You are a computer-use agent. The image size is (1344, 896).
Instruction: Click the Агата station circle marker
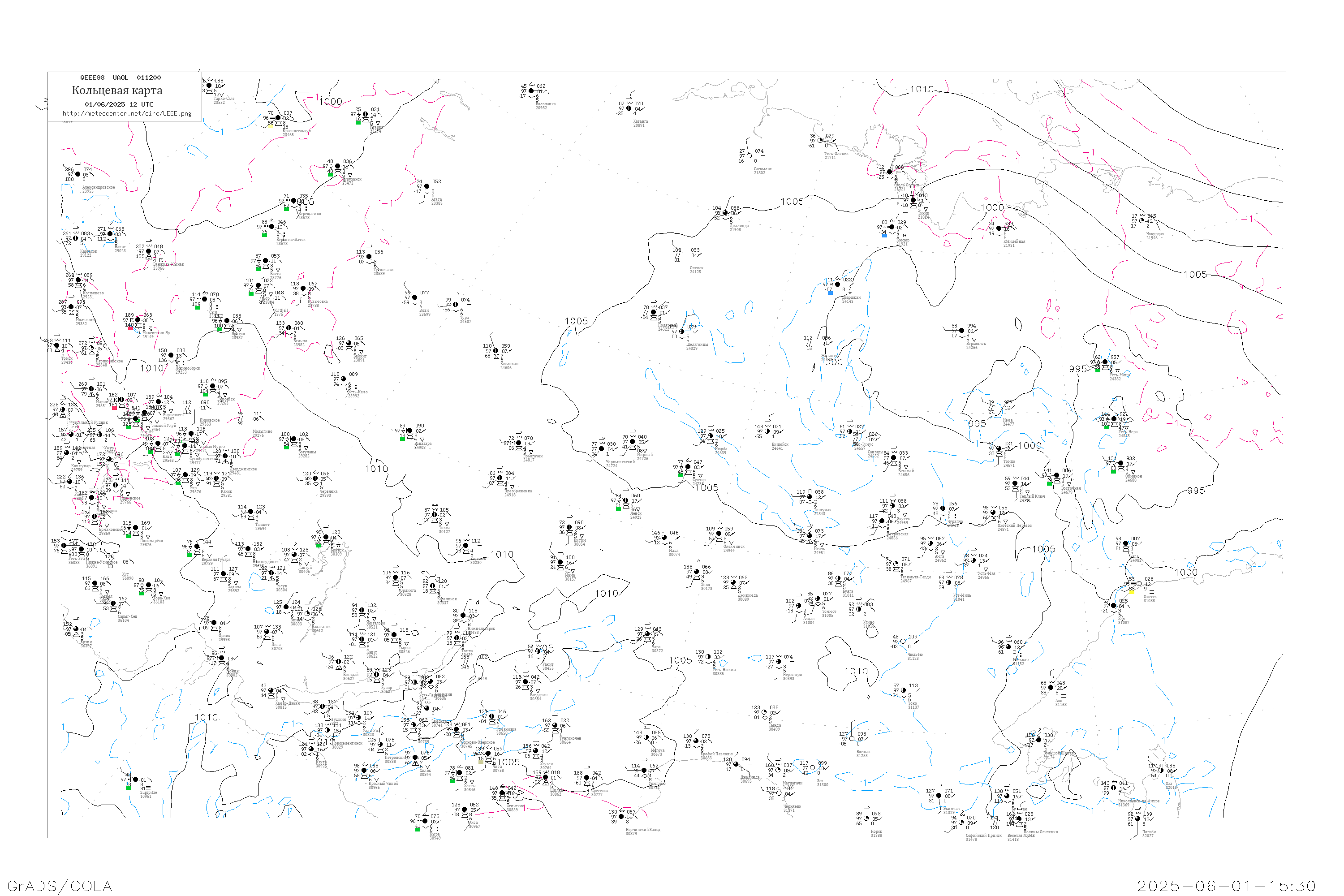click(x=427, y=186)
